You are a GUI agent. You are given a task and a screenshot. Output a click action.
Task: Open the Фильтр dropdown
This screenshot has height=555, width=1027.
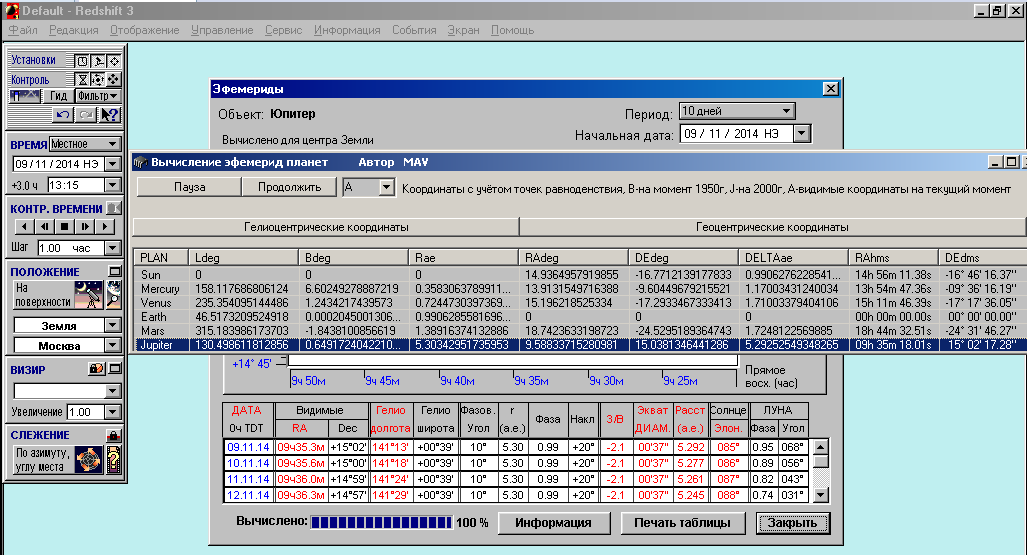point(98,96)
